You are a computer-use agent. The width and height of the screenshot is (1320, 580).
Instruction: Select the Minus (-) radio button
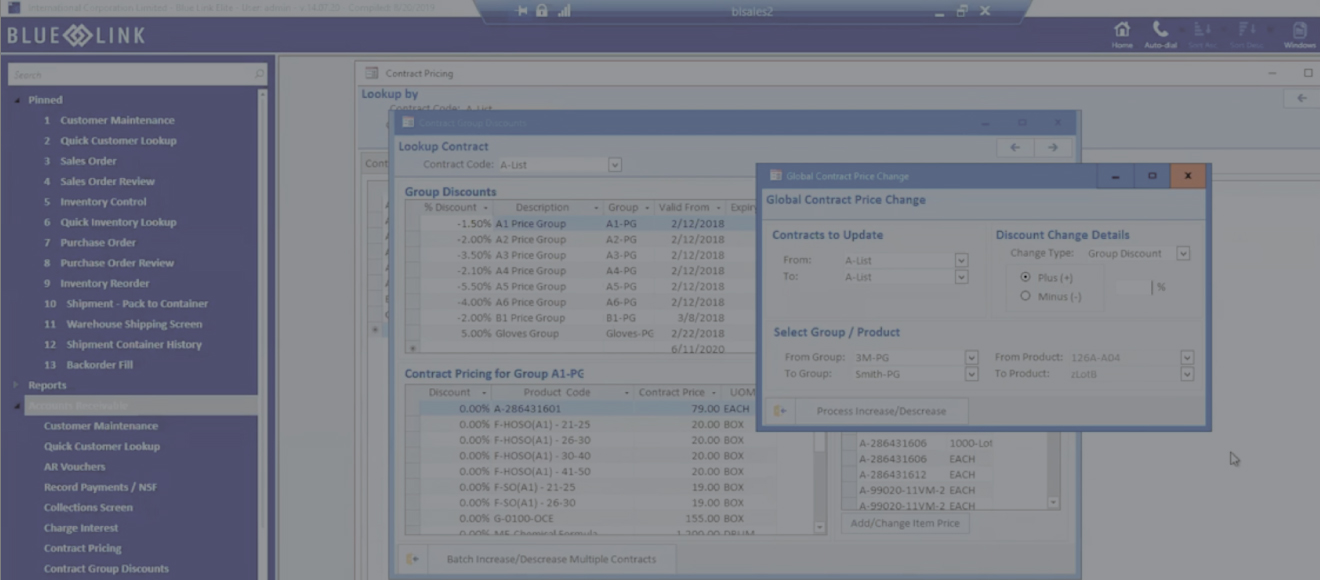click(1025, 296)
